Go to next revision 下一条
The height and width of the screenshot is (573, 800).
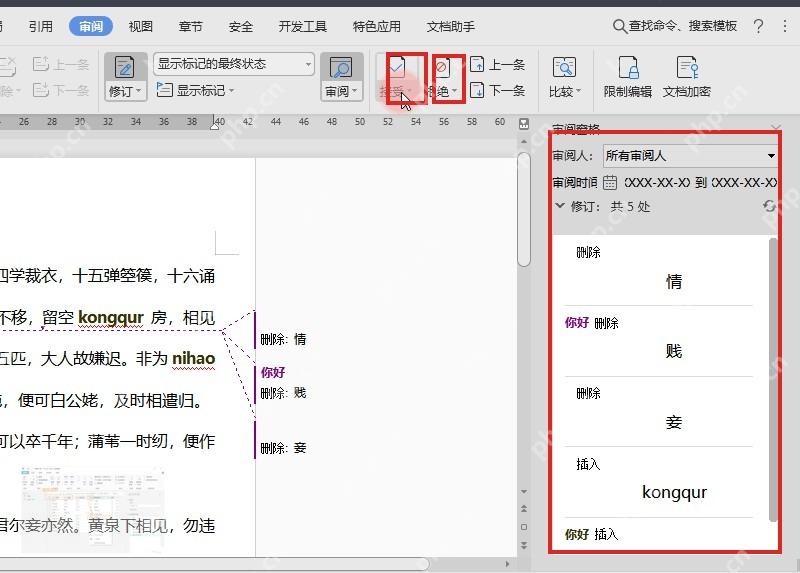[497, 91]
